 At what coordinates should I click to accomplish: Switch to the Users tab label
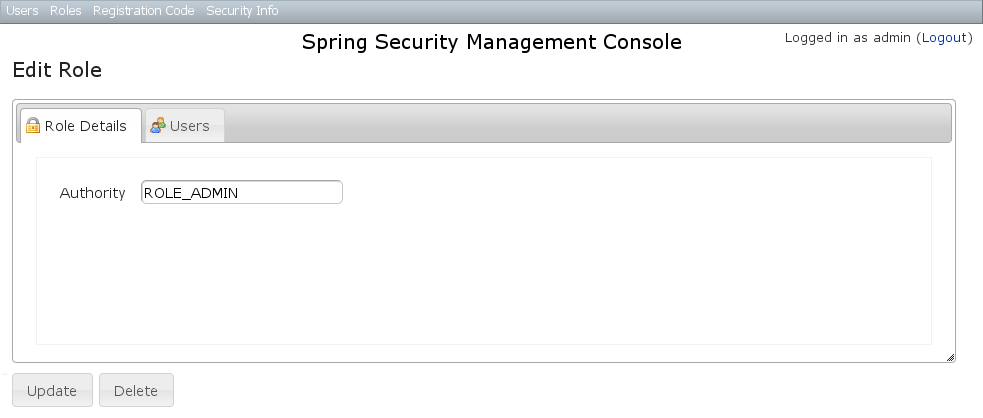click(189, 126)
